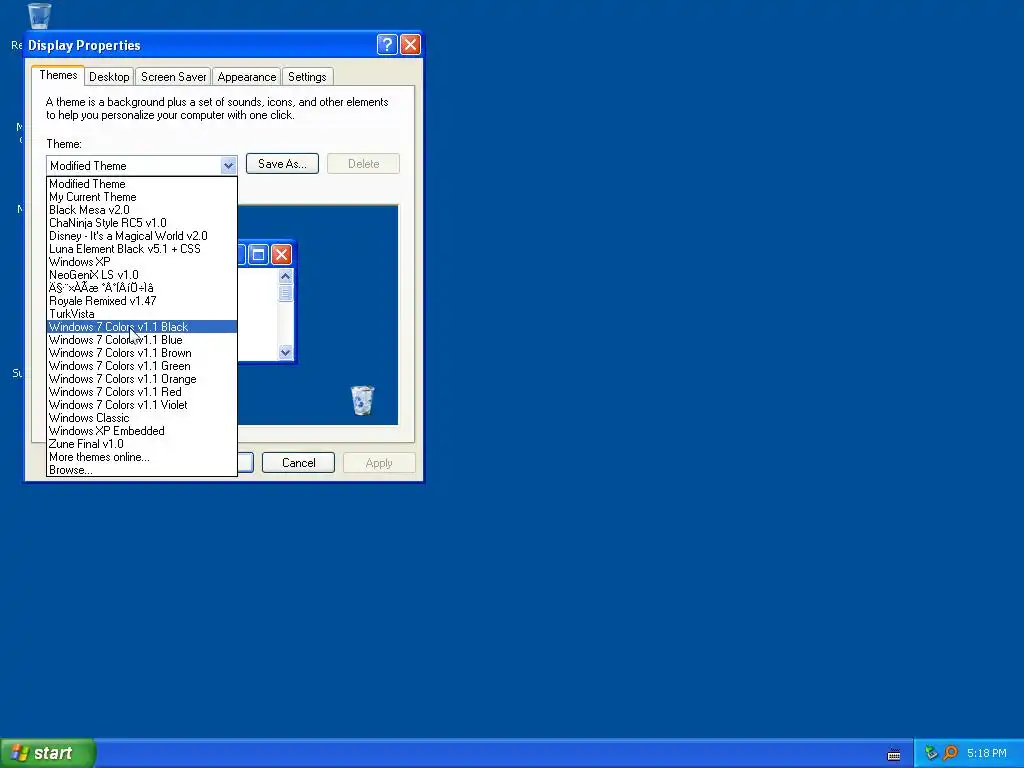Screen dimensions: 1024x768
Task: Collapse the Theme dropdown arrow
Action: tap(228, 166)
